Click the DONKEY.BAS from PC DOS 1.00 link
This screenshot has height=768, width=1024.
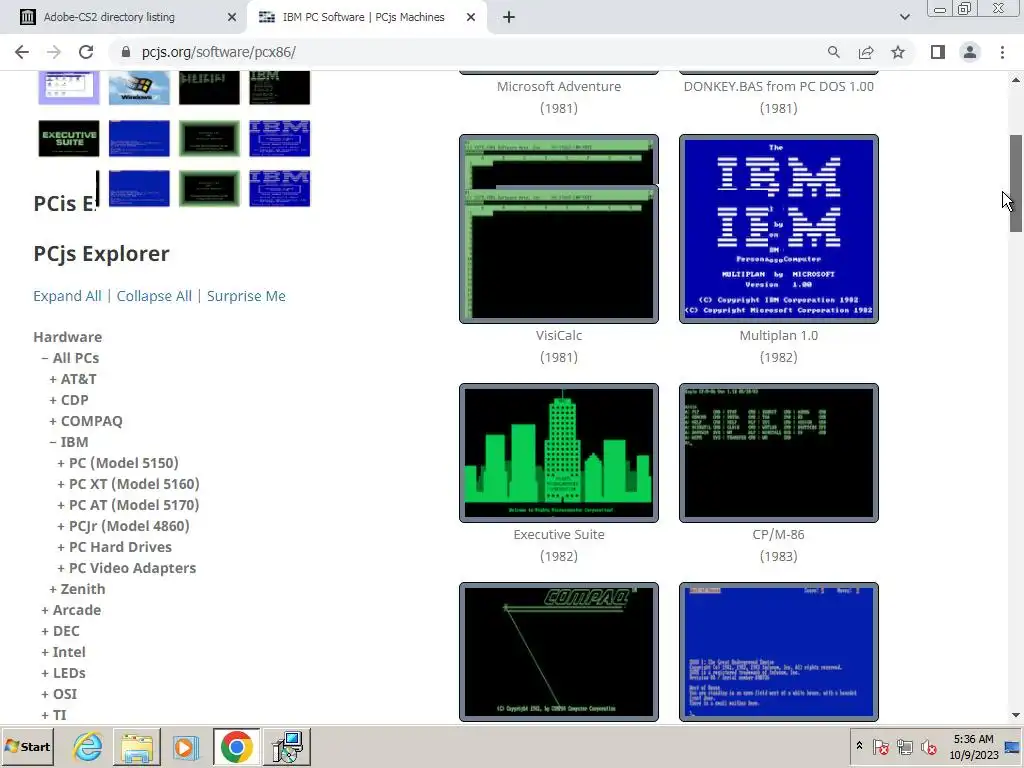[778, 86]
